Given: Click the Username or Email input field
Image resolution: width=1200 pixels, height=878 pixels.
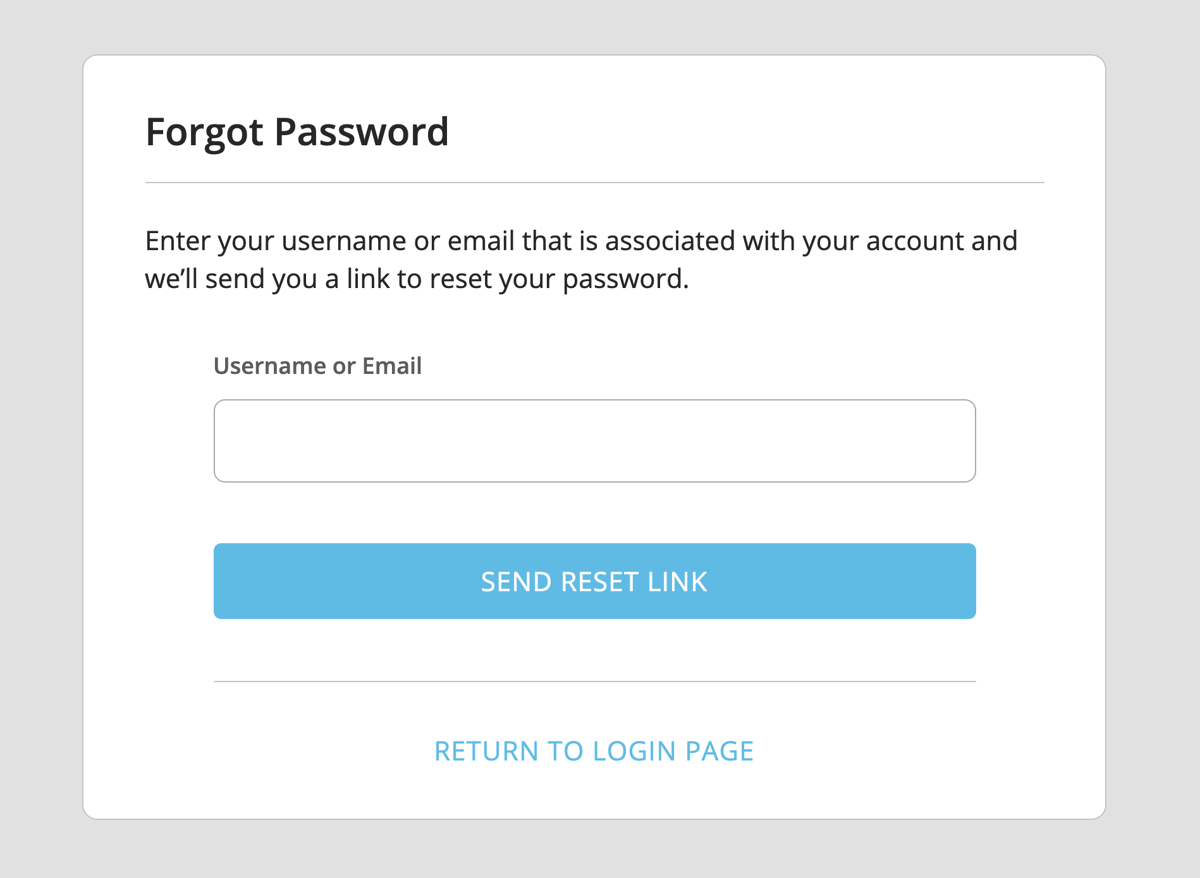Looking at the screenshot, I should click(x=594, y=441).
